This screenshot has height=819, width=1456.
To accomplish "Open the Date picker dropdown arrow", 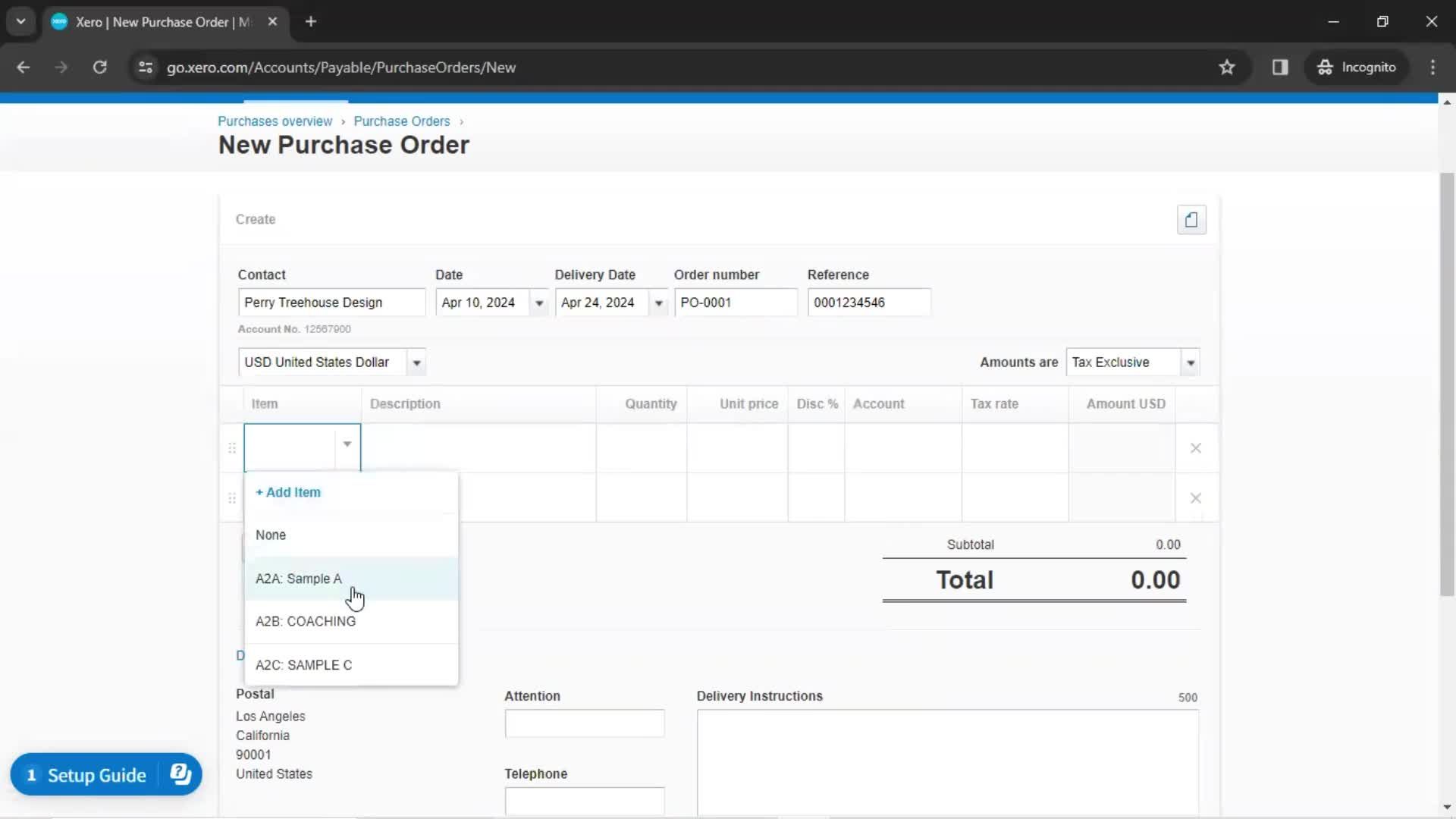I will [539, 303].
